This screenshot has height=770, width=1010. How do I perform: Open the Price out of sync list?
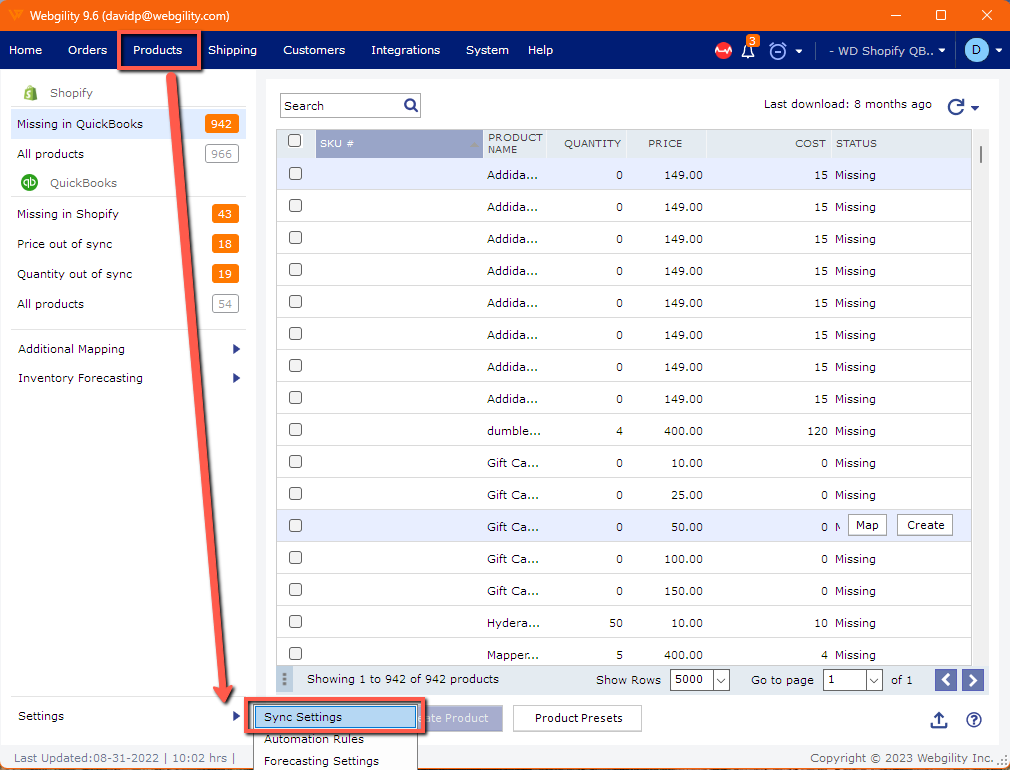pos(128,244)
